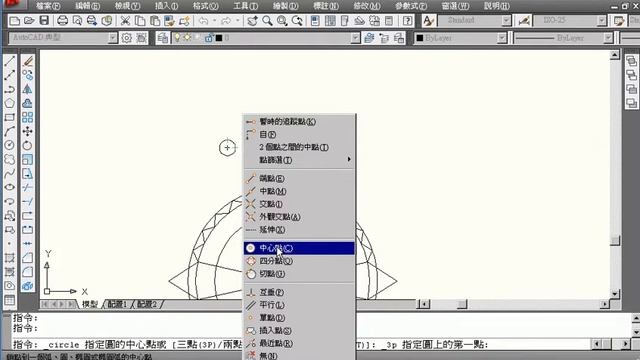Open the Plot printer icon
Image resolution: width=640 pixels, height=360 pixels.
(x=62, y=20)
